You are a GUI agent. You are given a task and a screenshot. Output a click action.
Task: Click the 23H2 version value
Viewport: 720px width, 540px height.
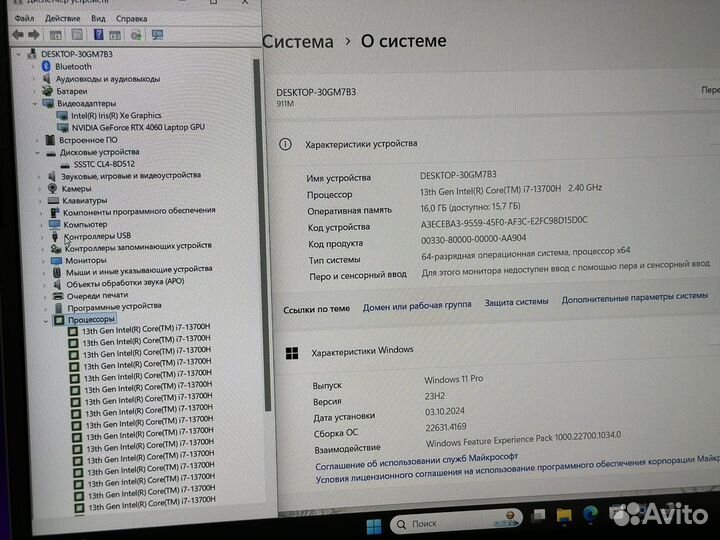pos(434,396)
